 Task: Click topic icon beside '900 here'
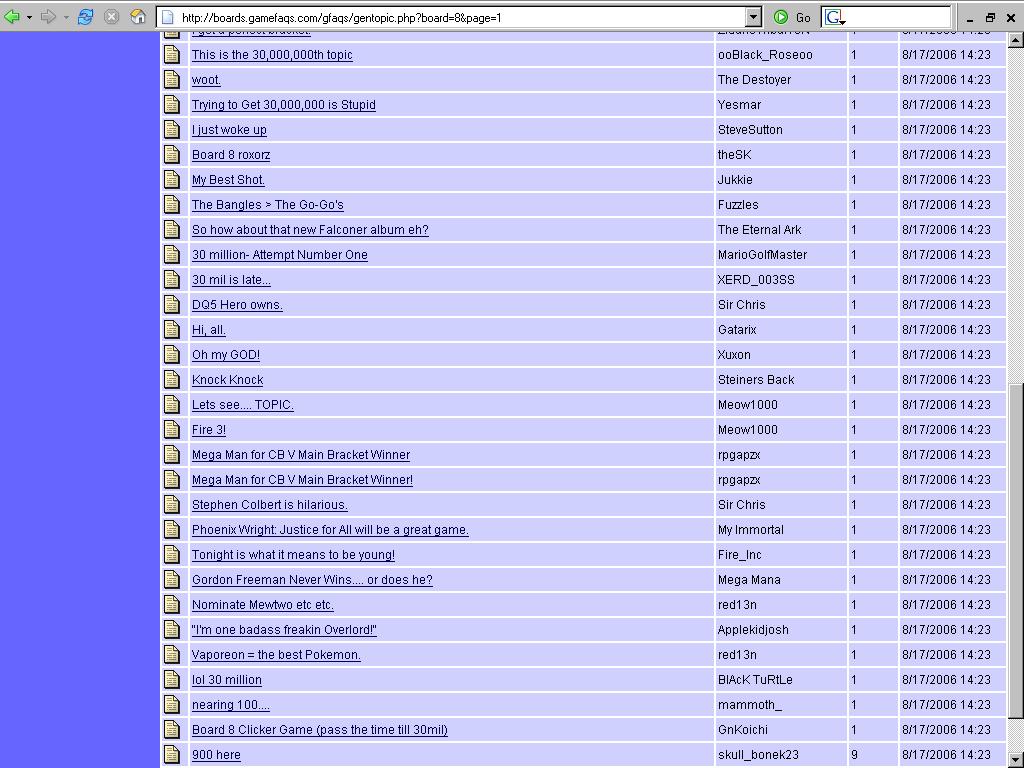(x=172, y=755)
